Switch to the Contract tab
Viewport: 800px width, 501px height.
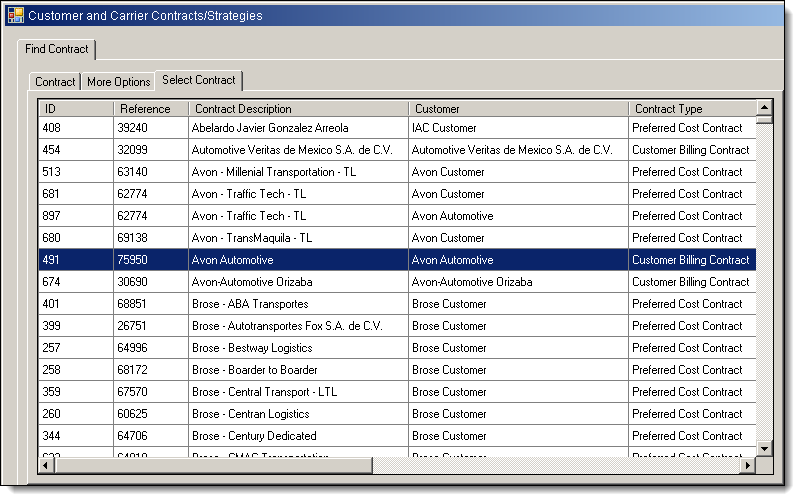click(55, 82)
